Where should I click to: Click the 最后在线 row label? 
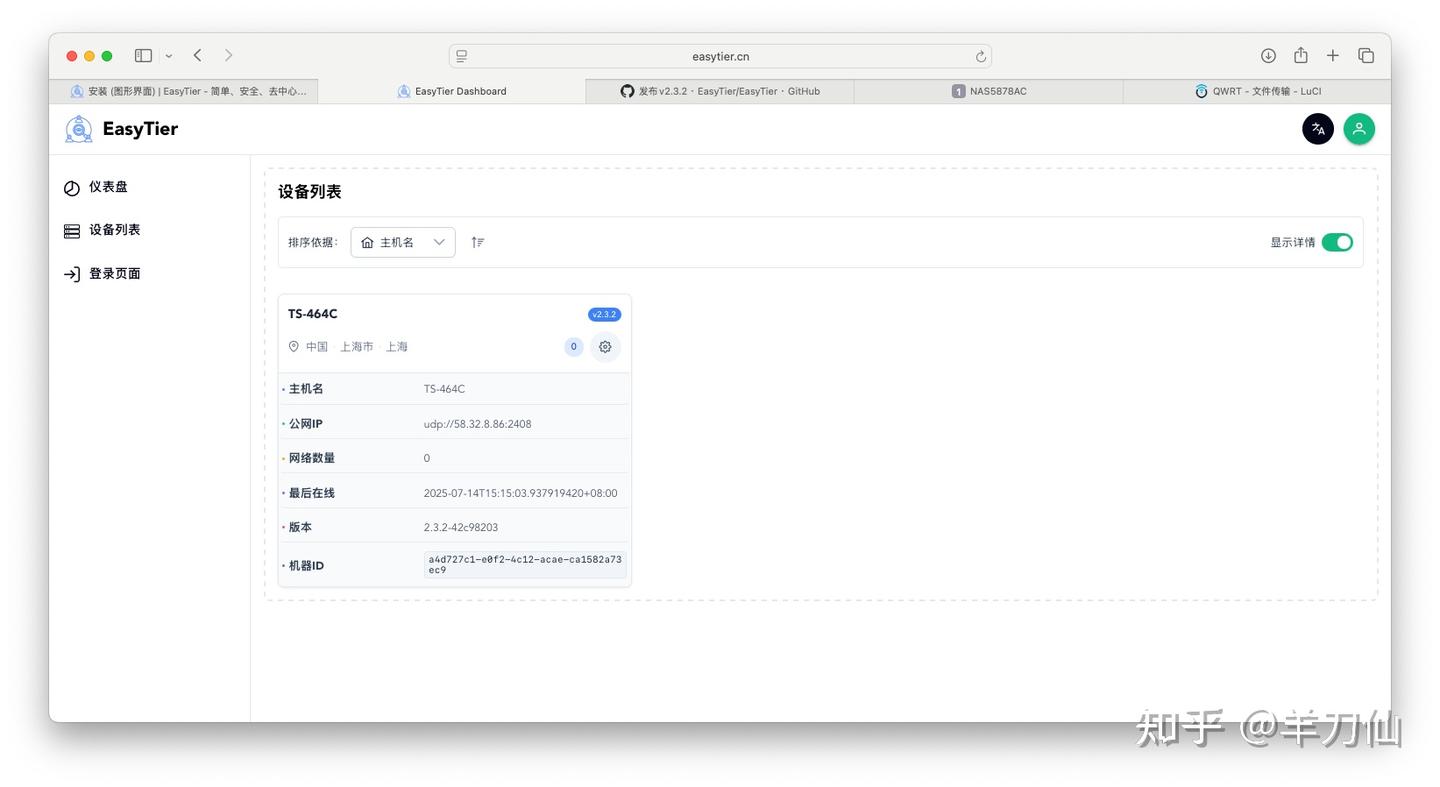click(312, 493)
